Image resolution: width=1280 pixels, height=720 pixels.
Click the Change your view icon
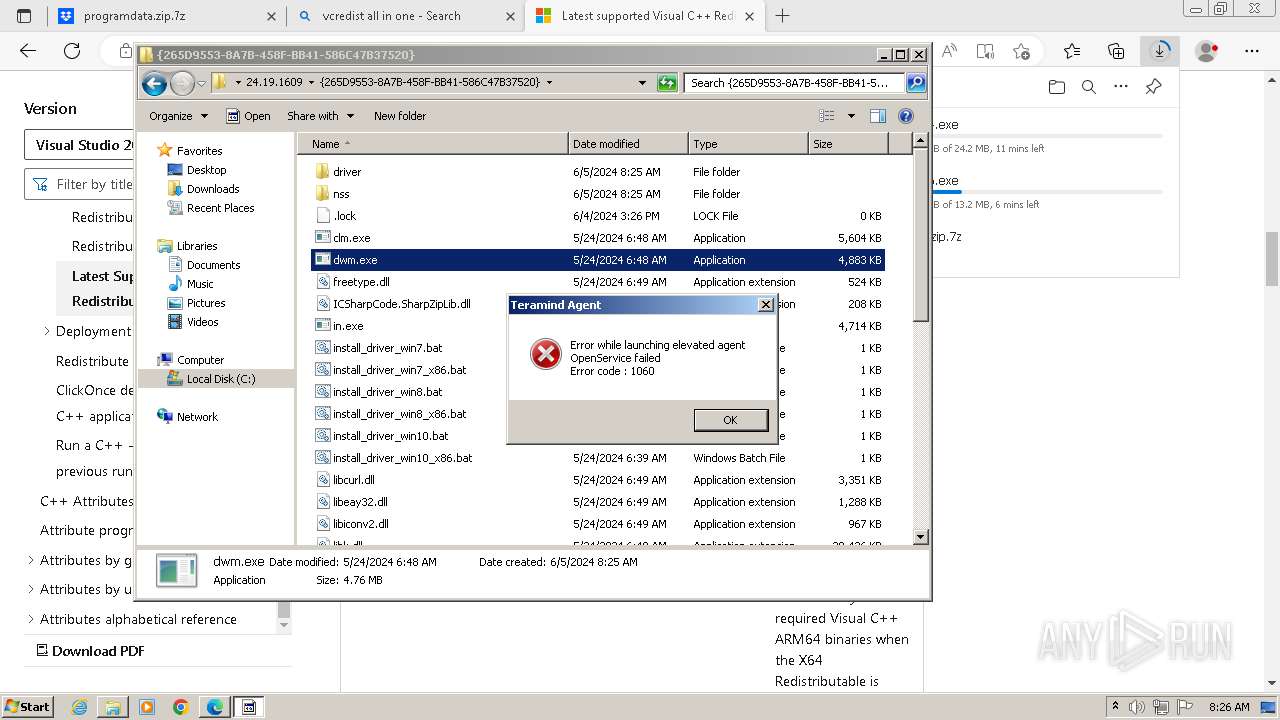pyautogui.click(x=827, y=116)
